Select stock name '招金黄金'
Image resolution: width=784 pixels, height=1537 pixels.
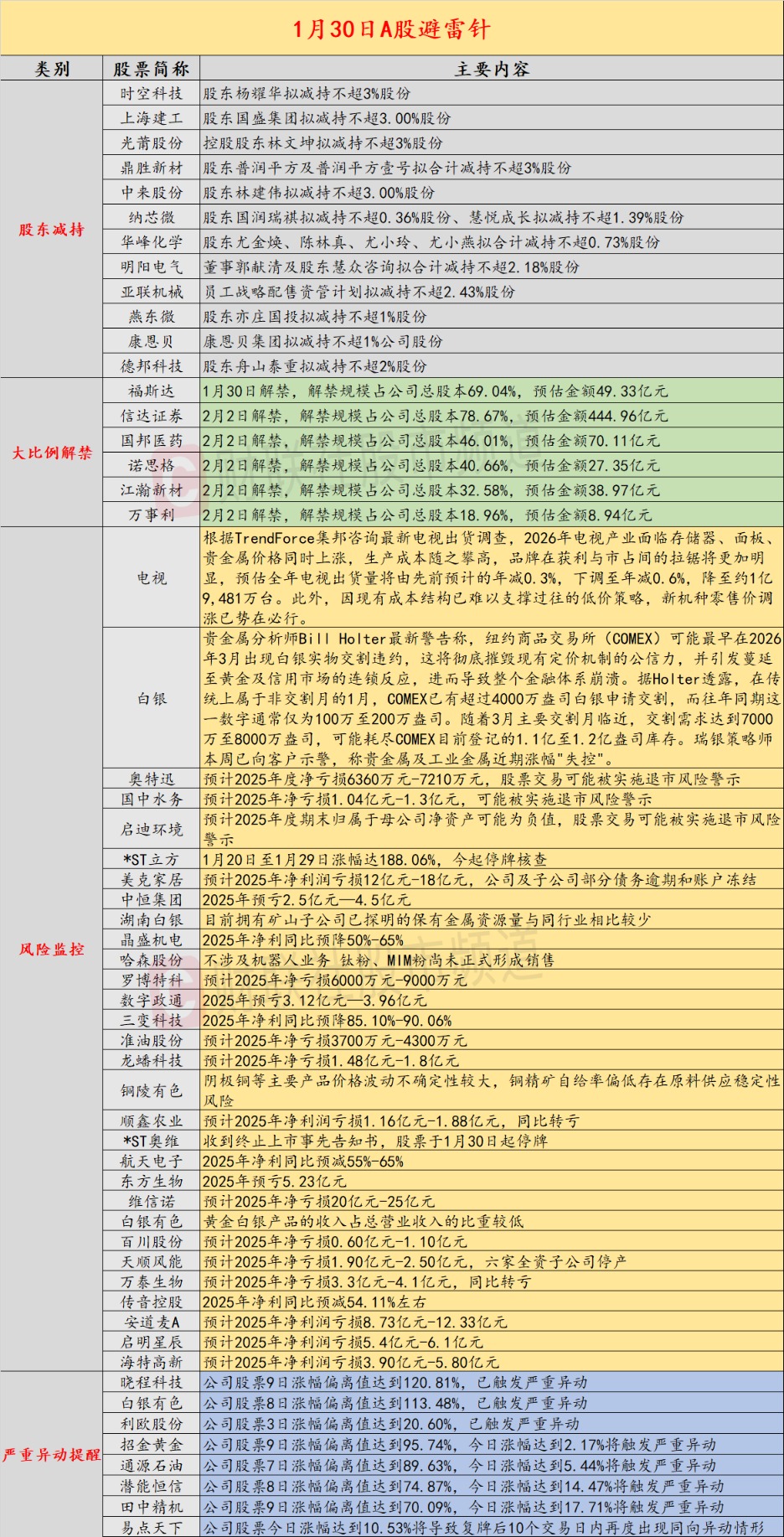click(x=152, y=1444)
